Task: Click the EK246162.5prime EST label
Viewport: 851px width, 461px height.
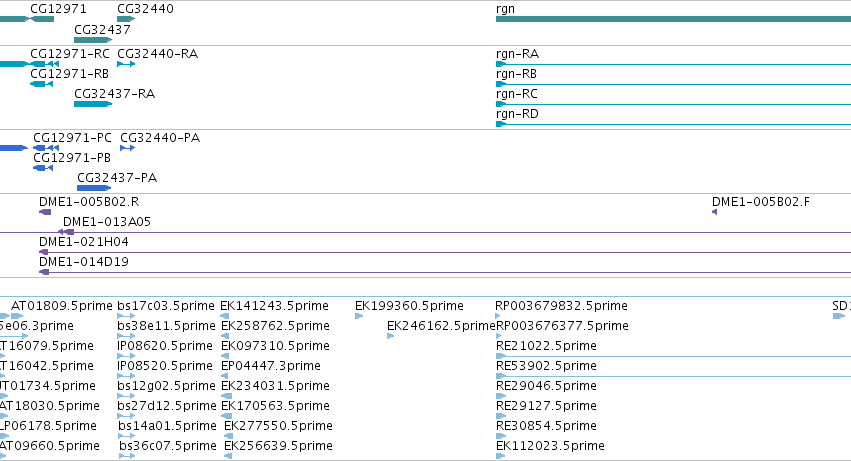Action: (441, 326)
